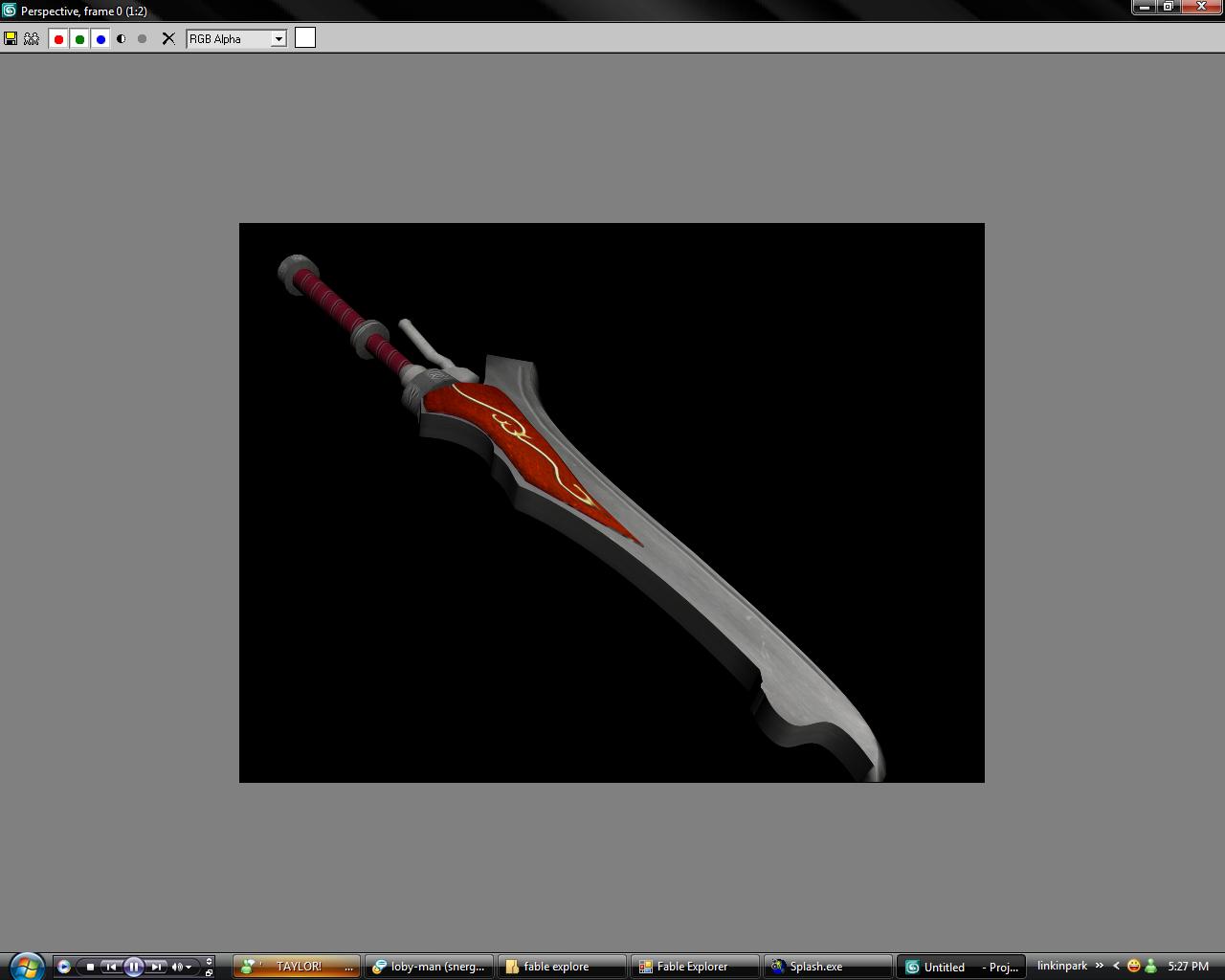Image resolution: width=1225 pixels, height=980 pixels.
Task: Toggle the blue channel display
Action: [100, 39]
